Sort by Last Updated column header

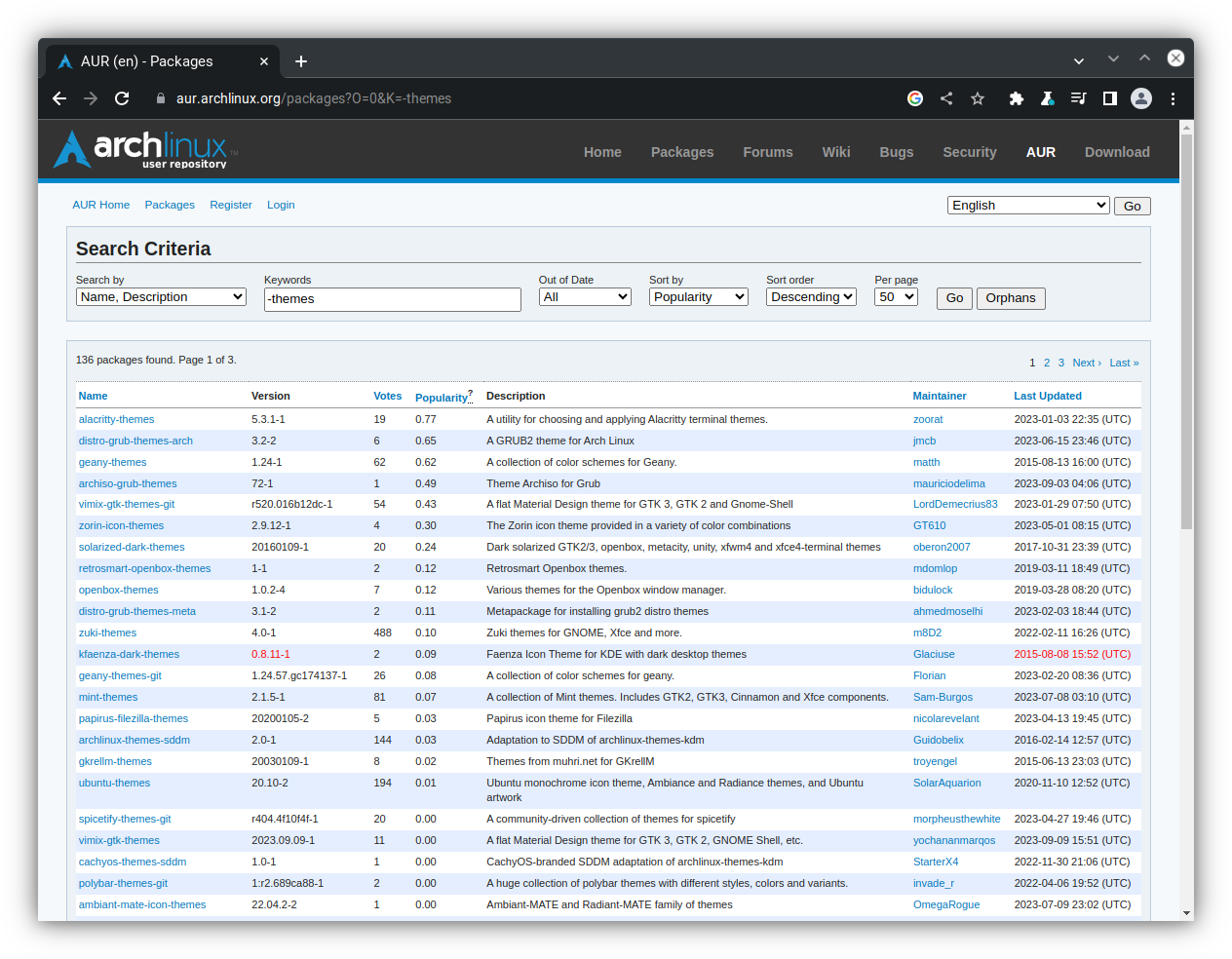click(x=1048, y=396)
